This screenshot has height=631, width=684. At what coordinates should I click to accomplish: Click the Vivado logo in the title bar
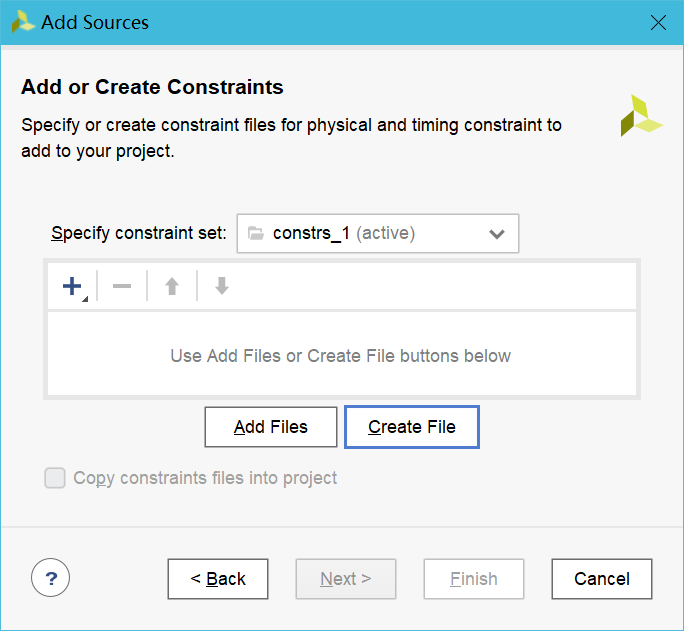click(22, 22)
